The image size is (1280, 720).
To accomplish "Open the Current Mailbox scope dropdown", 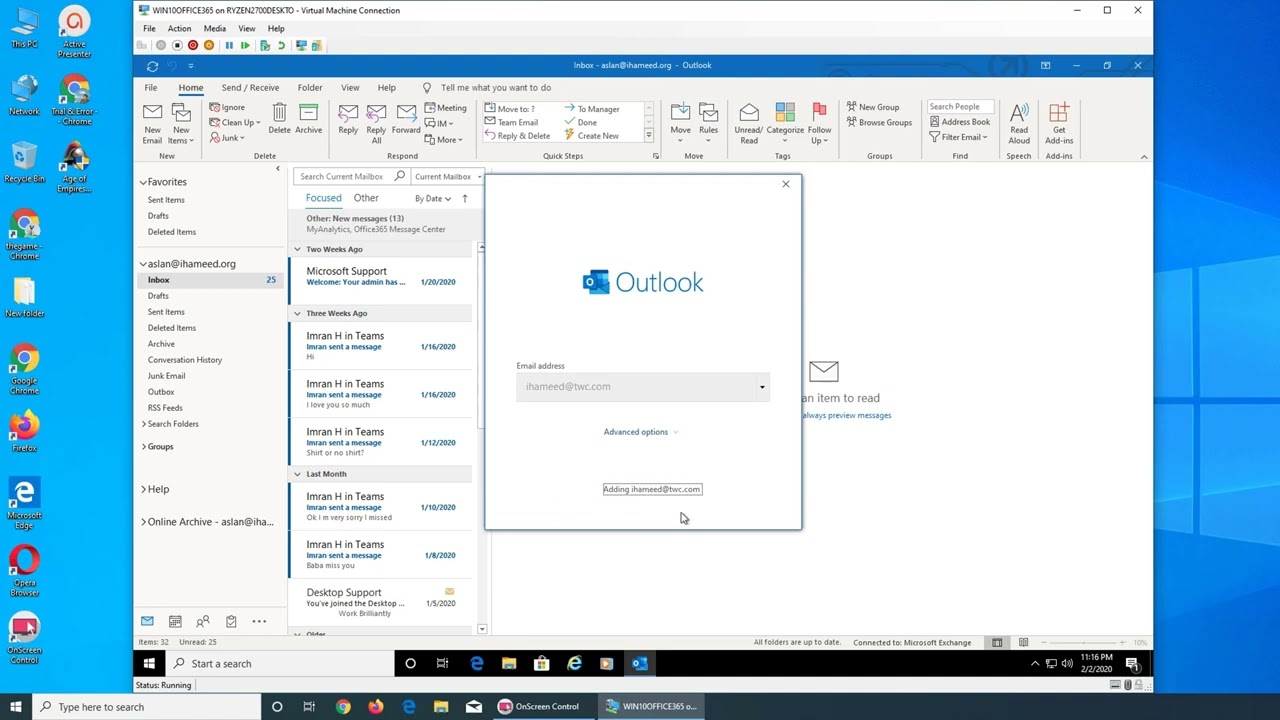I will pos(447,176).
